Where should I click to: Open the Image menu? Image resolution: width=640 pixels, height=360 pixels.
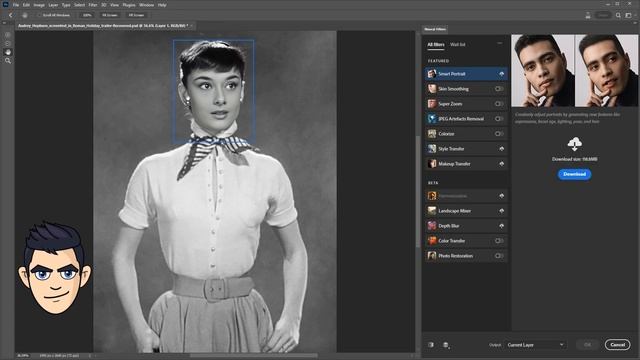tap(39, 5)
